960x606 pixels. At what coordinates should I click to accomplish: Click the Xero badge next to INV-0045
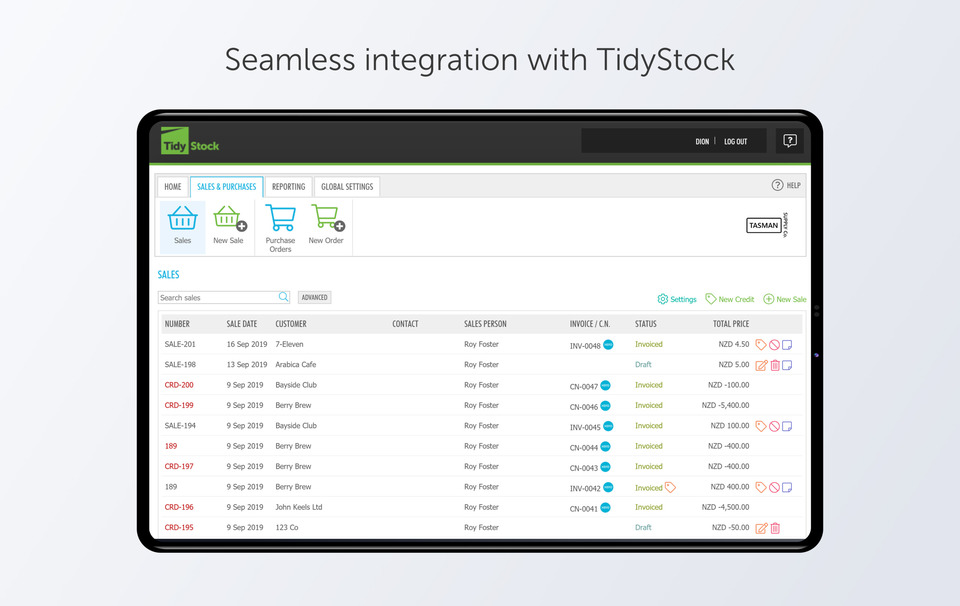pos(608,426)
